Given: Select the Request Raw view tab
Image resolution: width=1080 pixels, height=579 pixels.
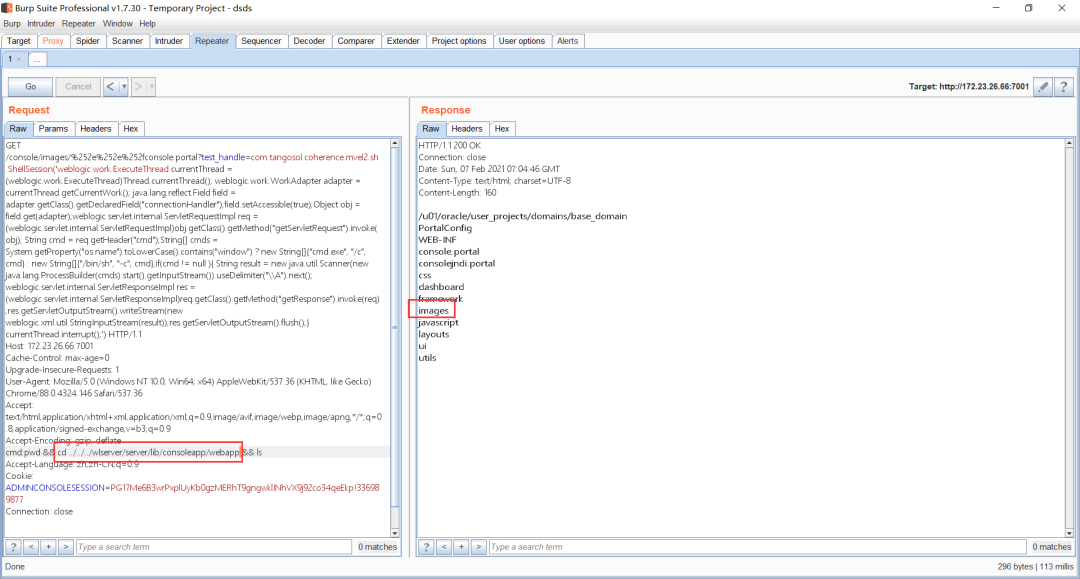Looking at the screenshot, I should tap(18, 129).
